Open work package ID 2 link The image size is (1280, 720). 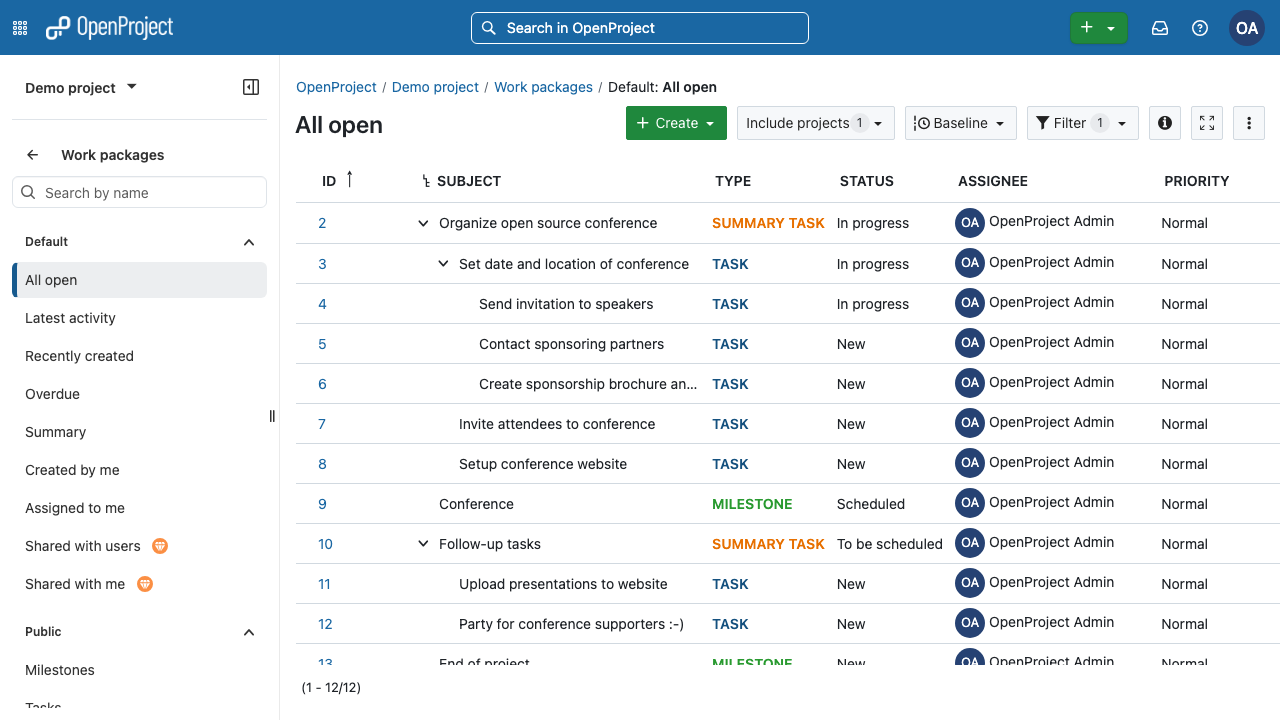[x=322, y=223]
